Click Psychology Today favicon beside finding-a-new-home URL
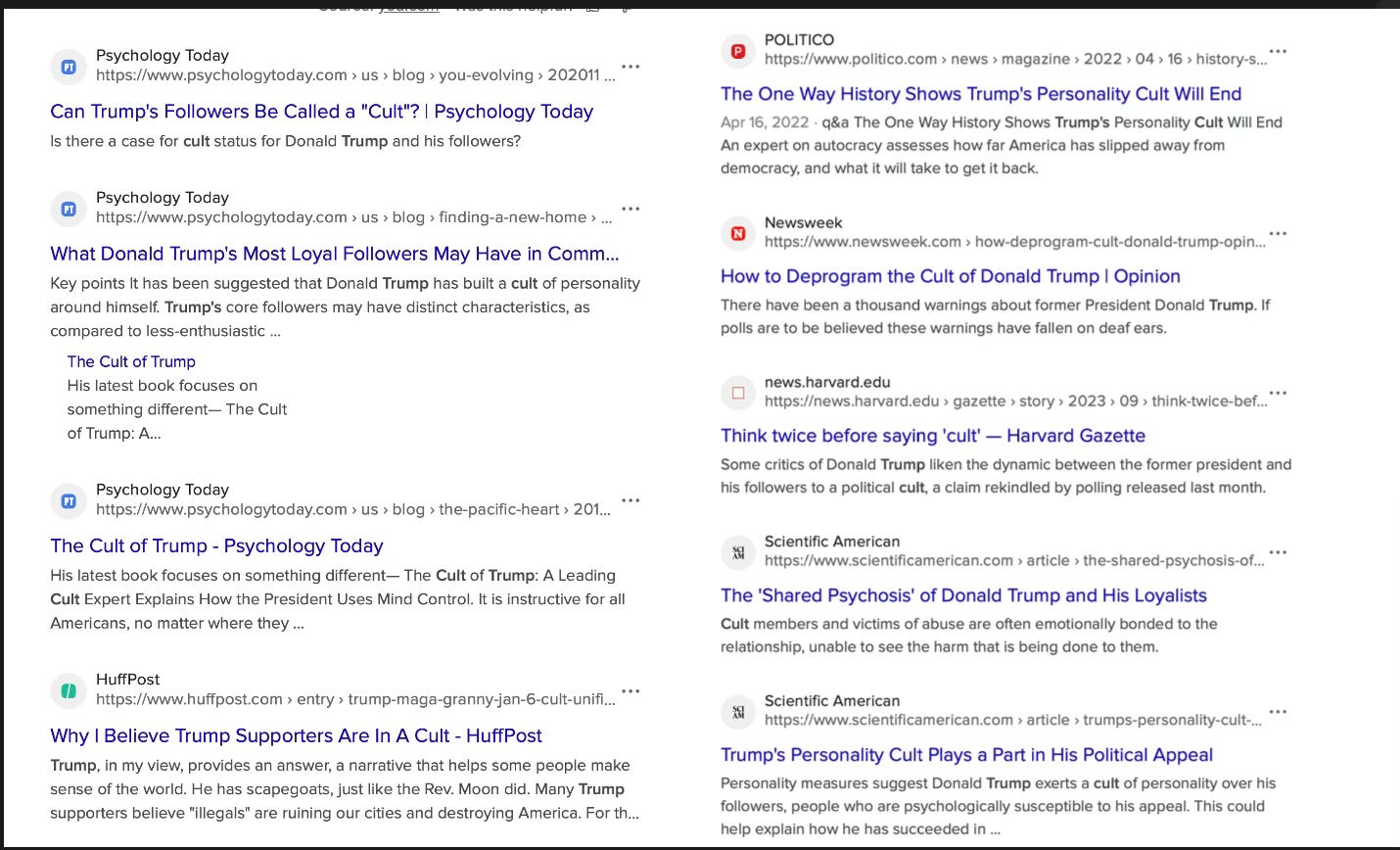This screenshot has height=850, width=1400. pos(69,209)
